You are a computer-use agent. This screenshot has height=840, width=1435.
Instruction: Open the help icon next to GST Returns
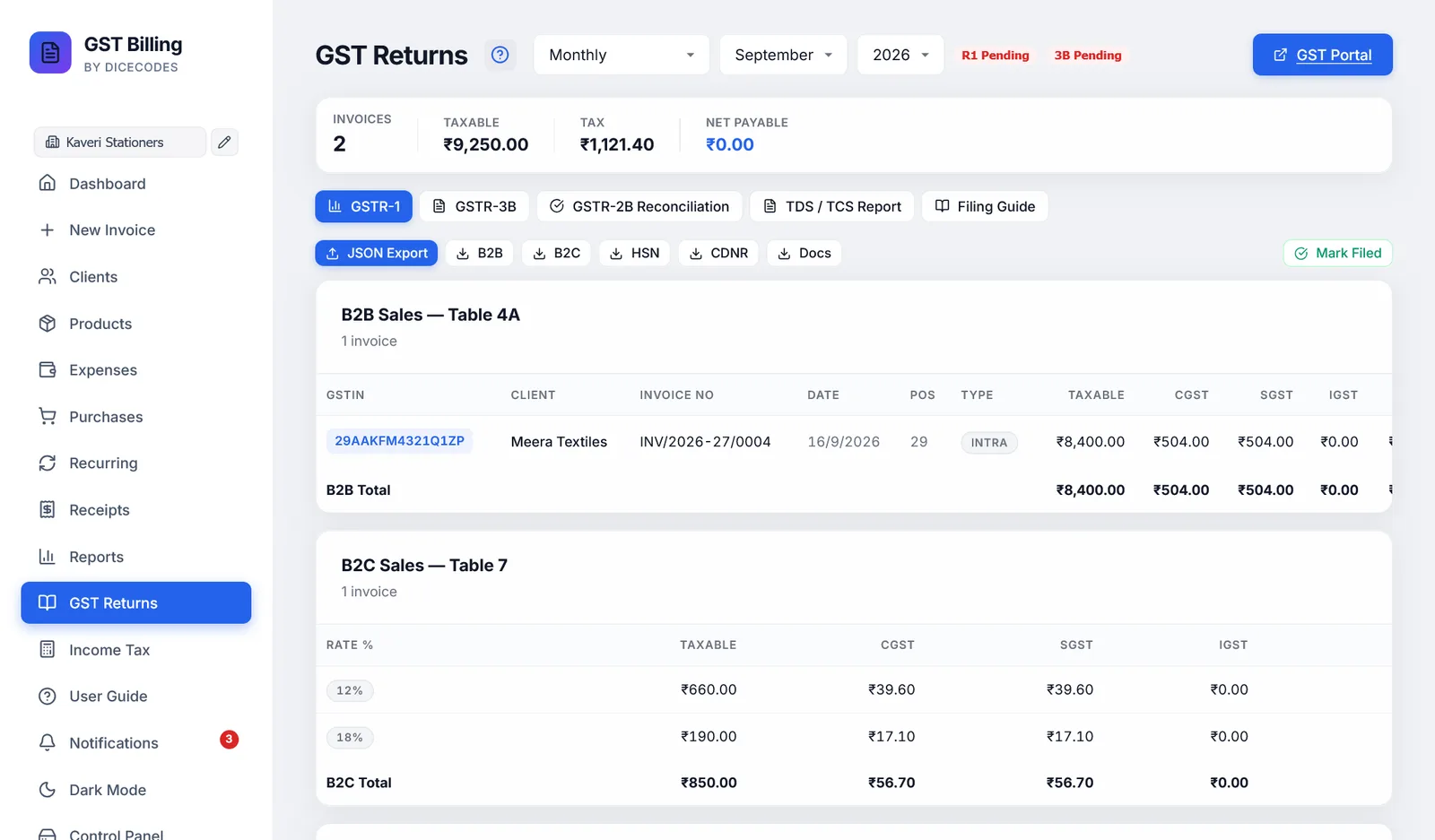point(500,55)
